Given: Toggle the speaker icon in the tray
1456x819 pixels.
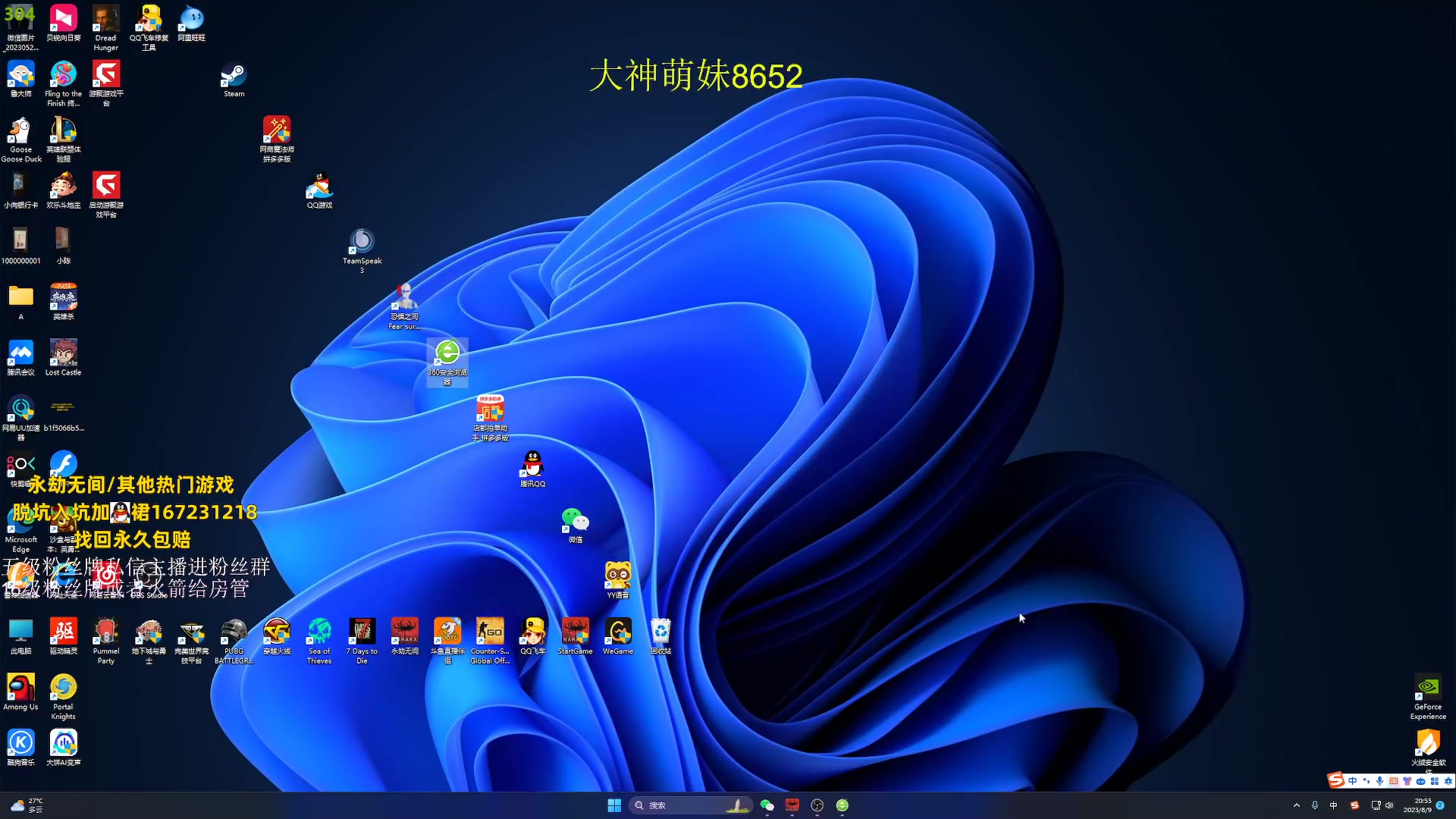Looking at the screenshot, I should tap(1389, 805).
